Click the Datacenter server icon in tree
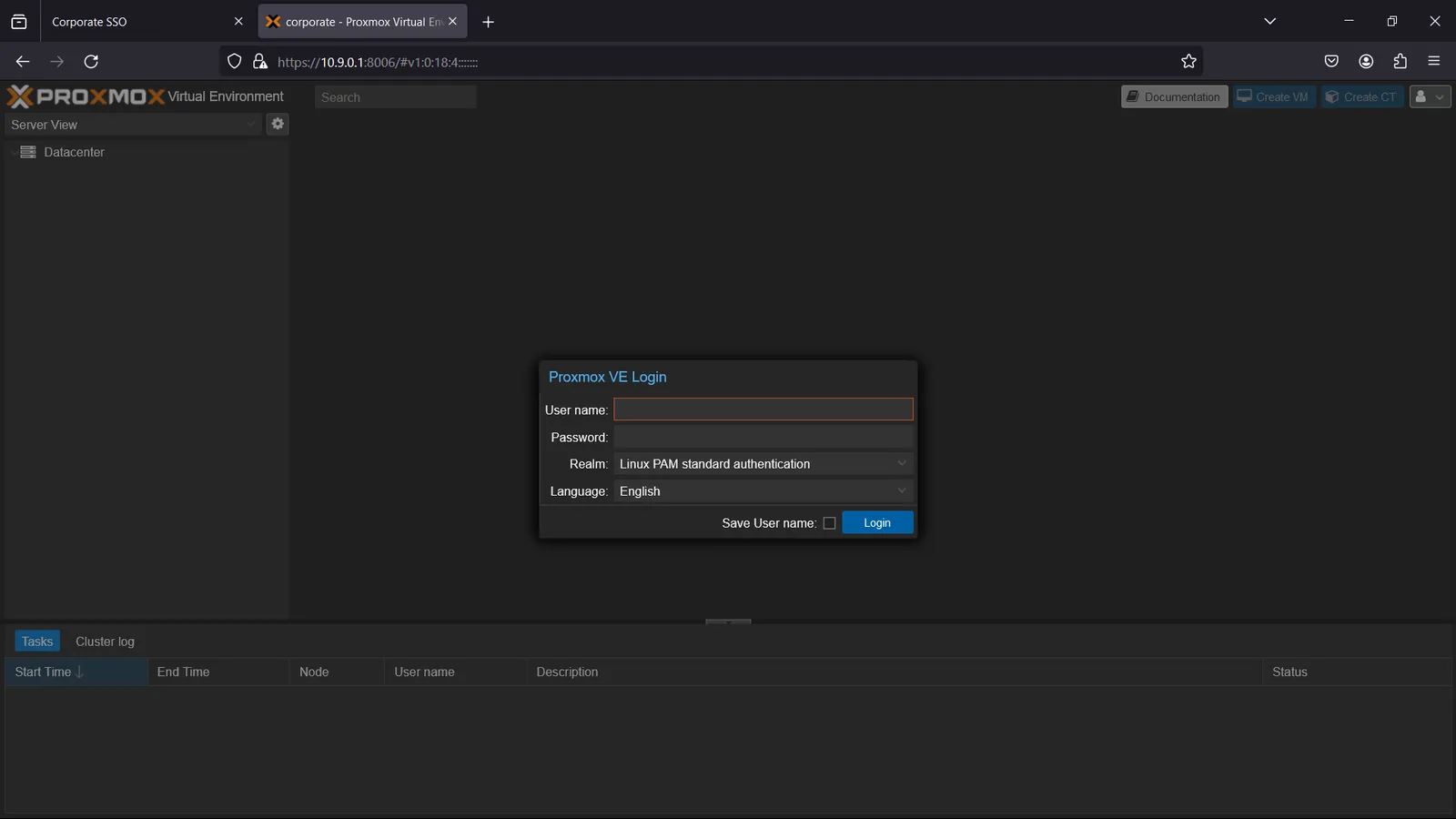 (x=28, y=152)
